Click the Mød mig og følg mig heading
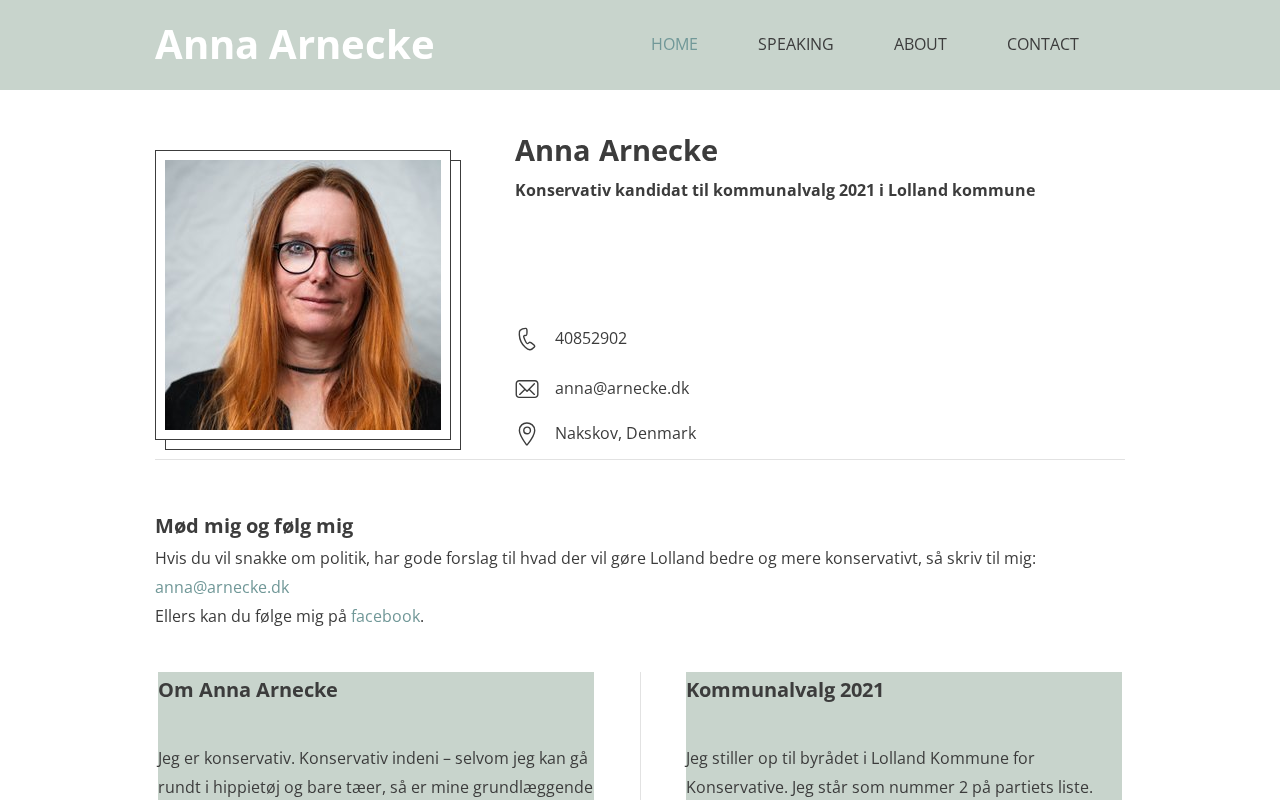 [254, 526]
